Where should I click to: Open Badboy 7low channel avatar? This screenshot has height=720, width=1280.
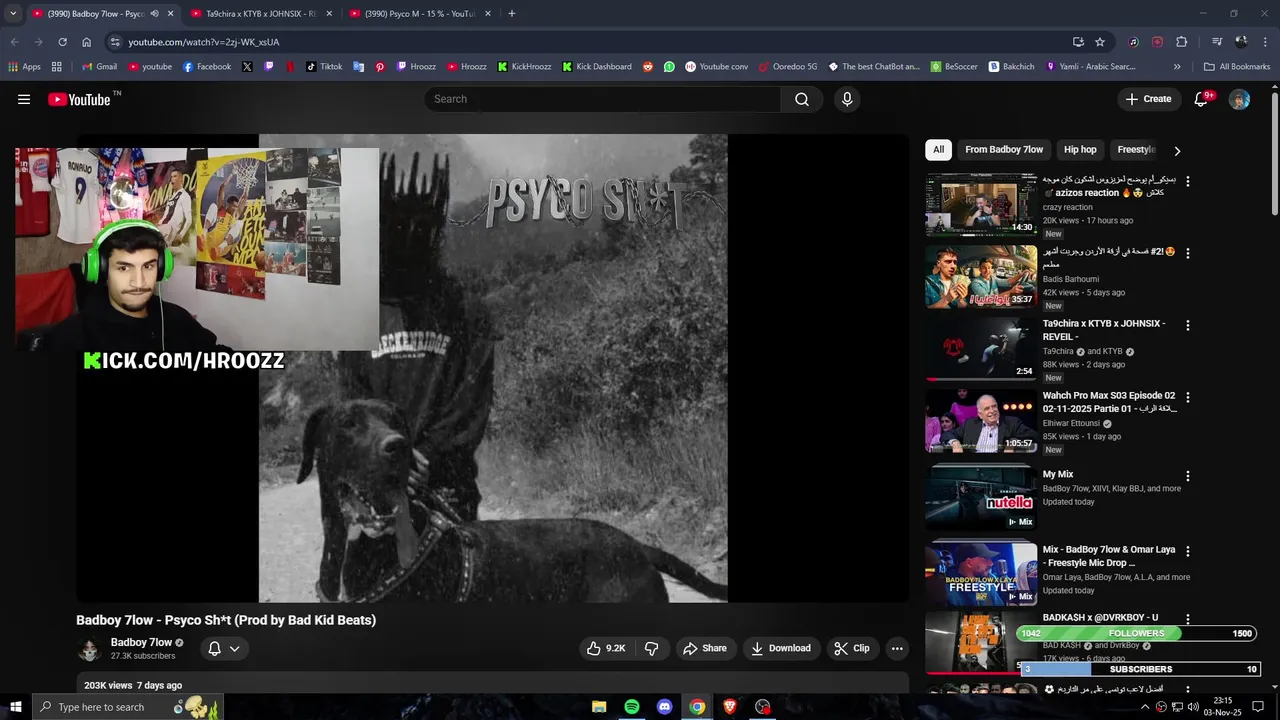89,649
